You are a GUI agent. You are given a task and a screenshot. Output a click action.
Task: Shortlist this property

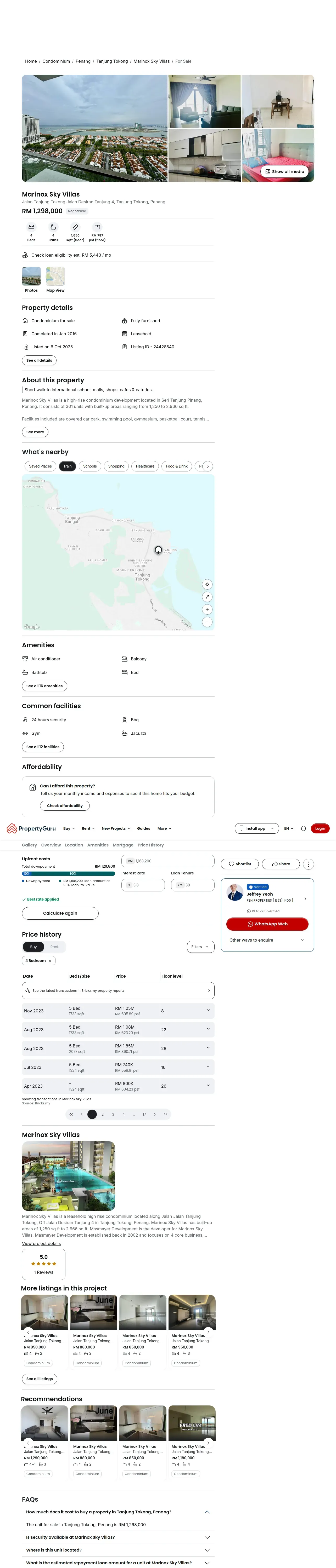[x=240, y=864]
